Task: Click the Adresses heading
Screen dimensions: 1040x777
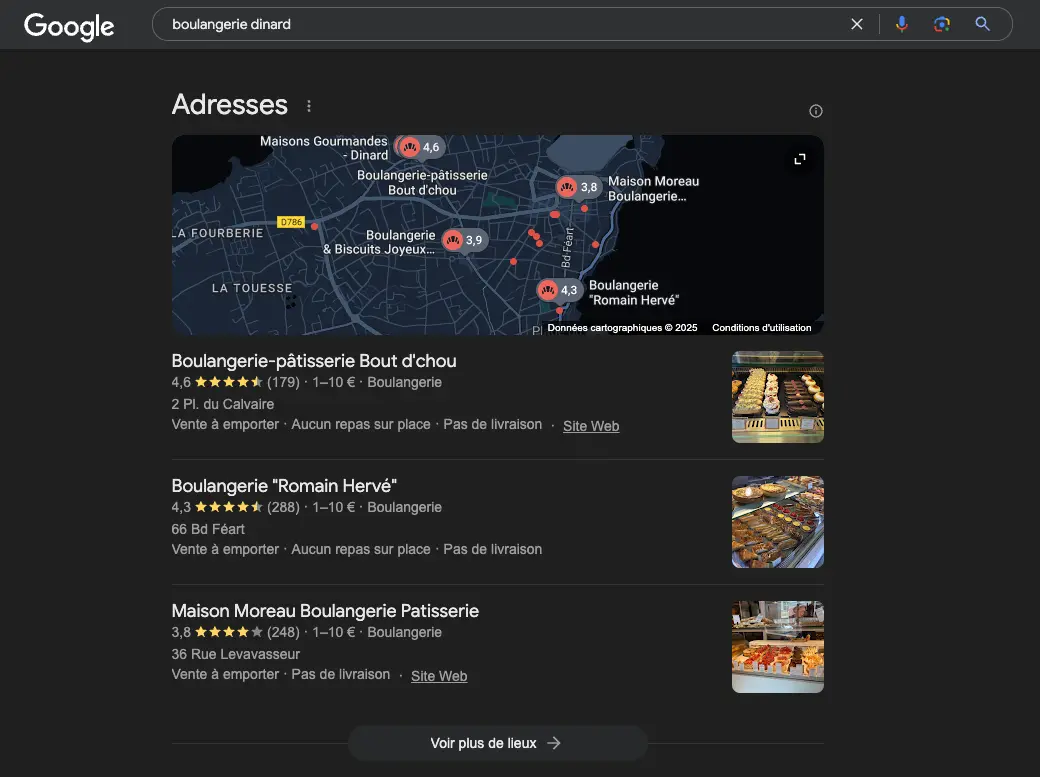Action: 229,105
